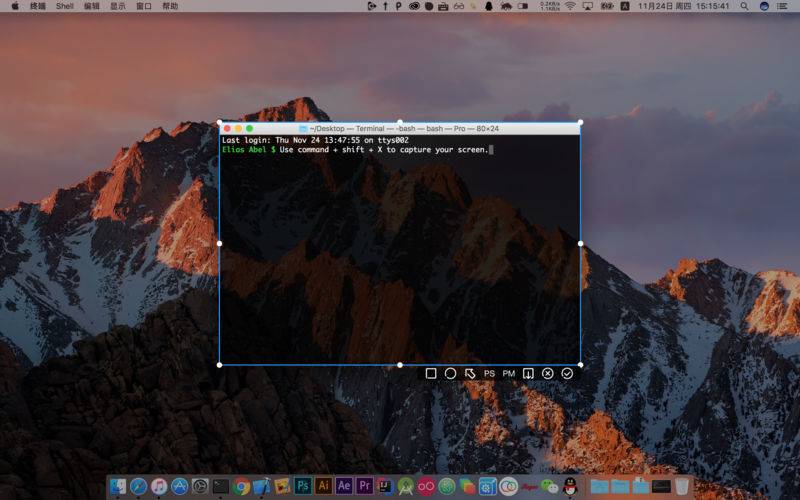Launch Photoshop from the Dock
This screenshot has width=800, height=500.
[x=303, y=486]
